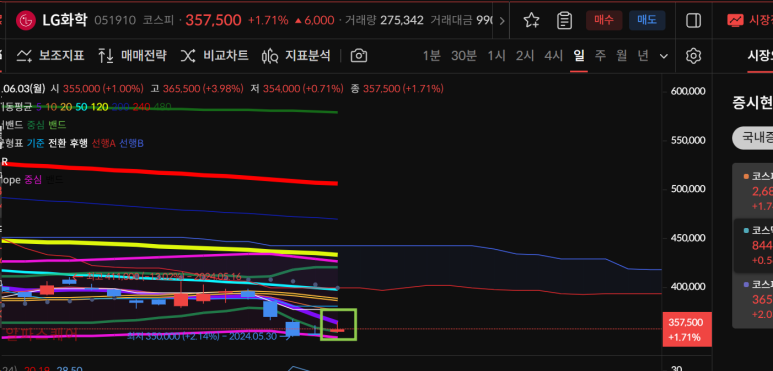Expand the header ticker info chevron
The width and height of the screenshot is (773, 371).
click(502, 21)
